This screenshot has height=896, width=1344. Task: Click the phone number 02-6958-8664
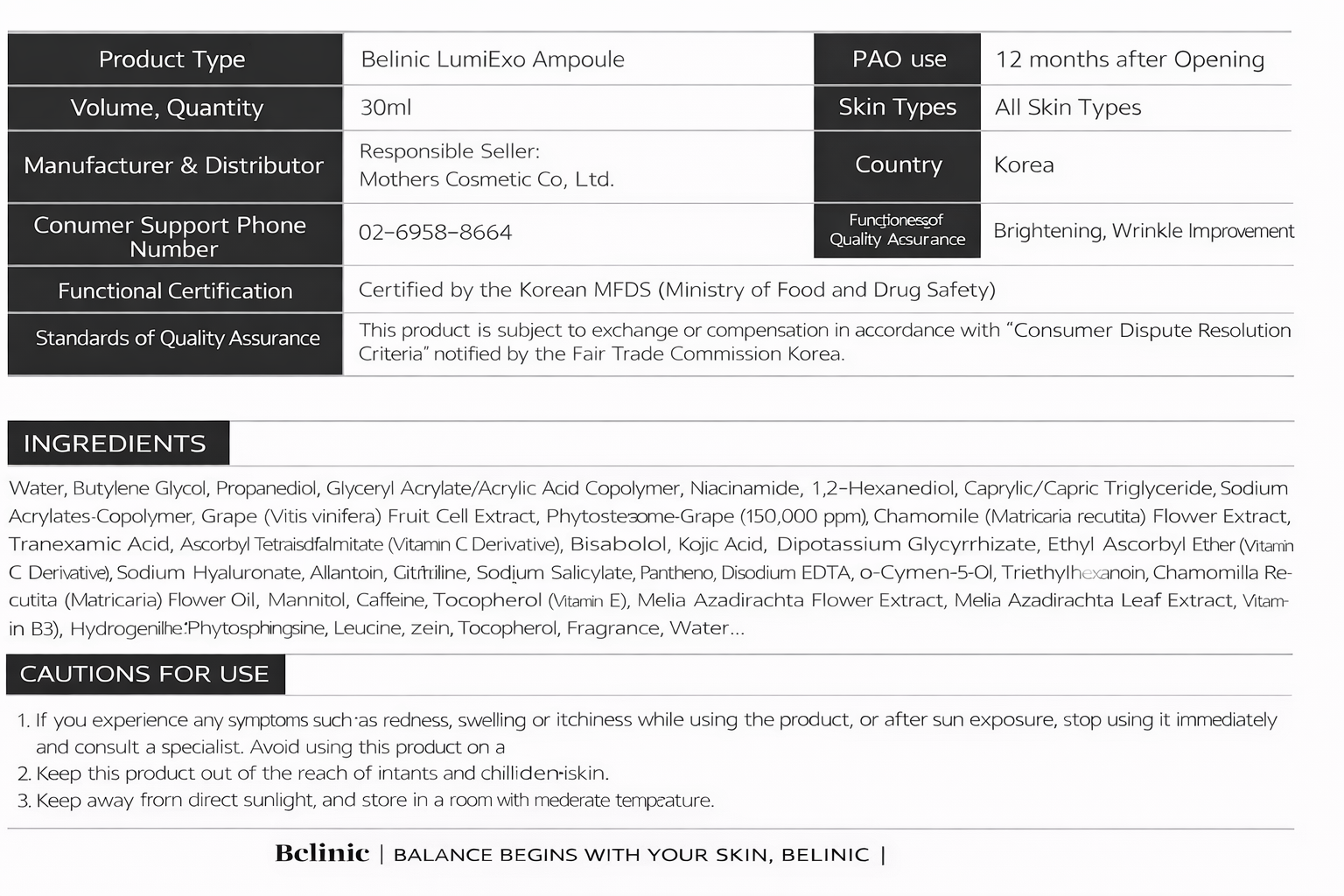coord(435,233)
